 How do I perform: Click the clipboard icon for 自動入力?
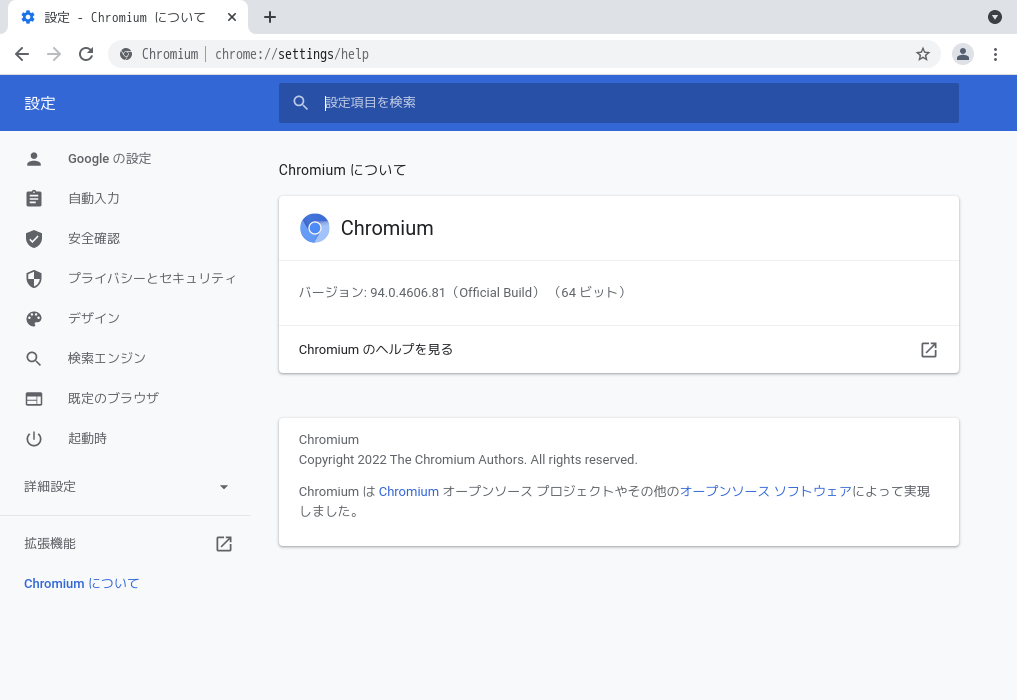34,199
